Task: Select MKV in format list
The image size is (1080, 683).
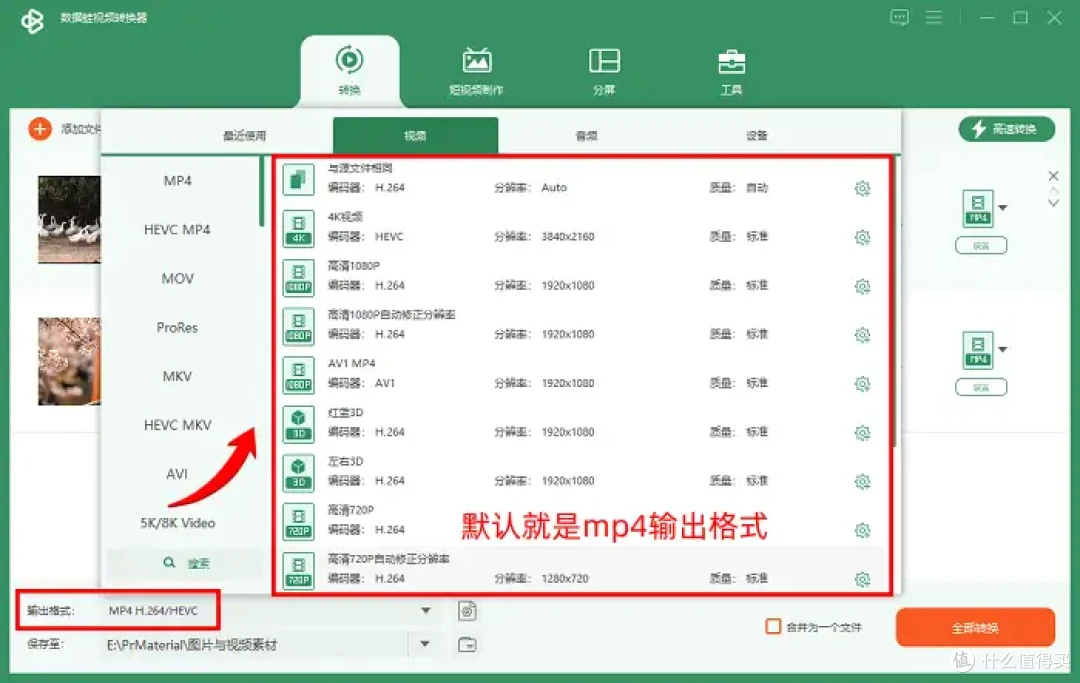Action: click(x=178, y=376)
